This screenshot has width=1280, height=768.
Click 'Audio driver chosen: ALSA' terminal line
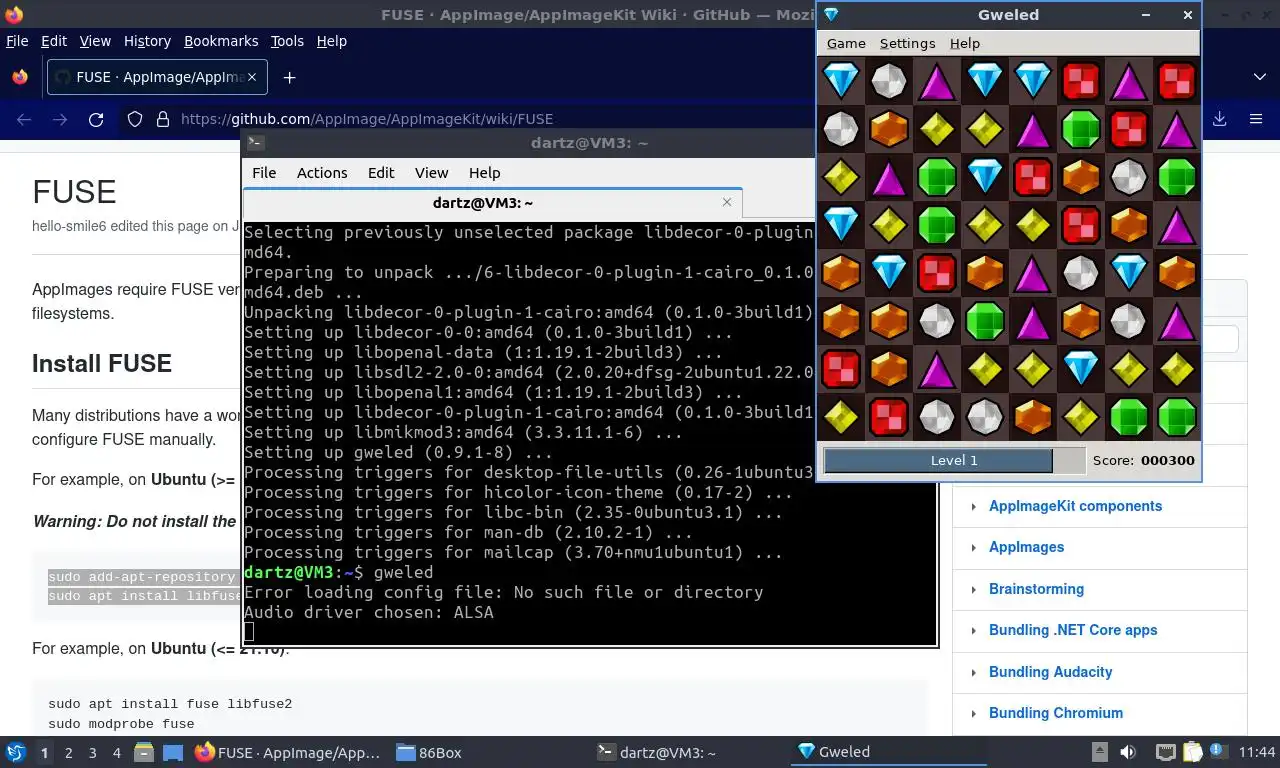pyautogui.click(x=369, y=612)
